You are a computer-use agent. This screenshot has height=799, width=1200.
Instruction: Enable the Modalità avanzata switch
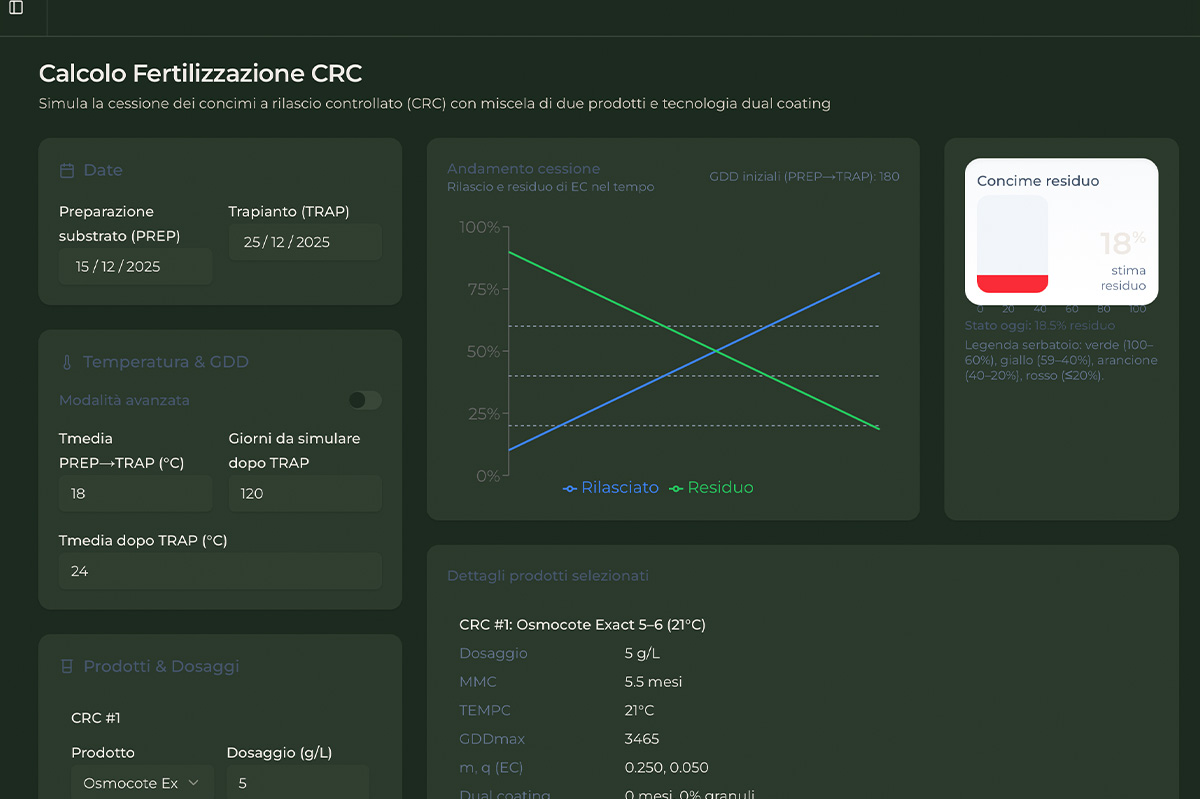pos(365,400)
